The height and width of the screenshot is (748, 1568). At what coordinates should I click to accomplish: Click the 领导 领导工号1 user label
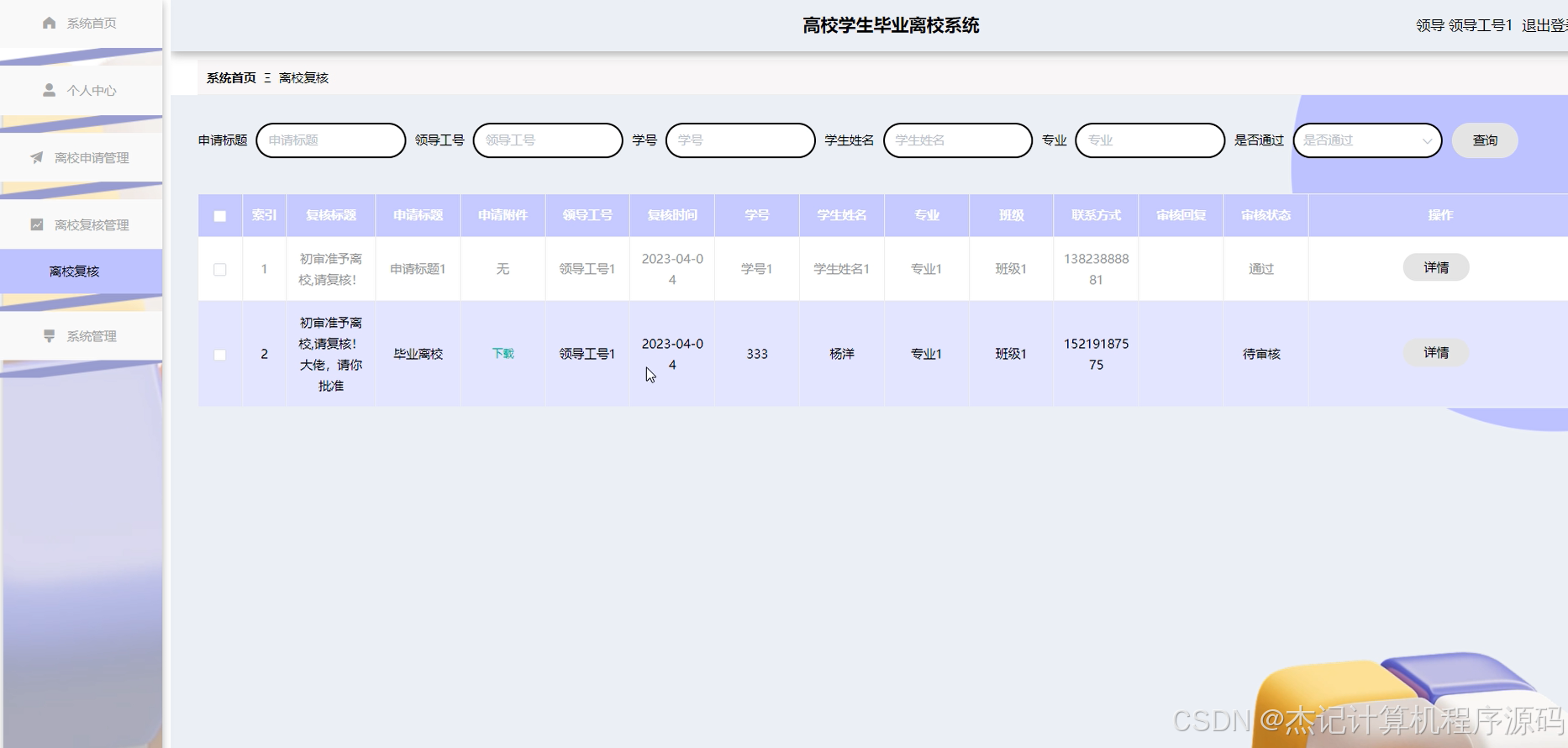(x=1464, y=25)
